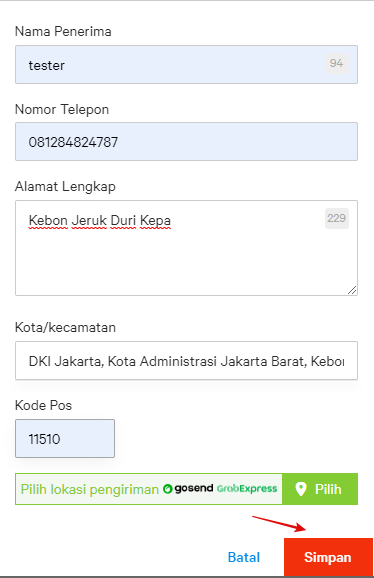
Task: Focus the Nomor Telepon input field
Action: pos(186,142)
